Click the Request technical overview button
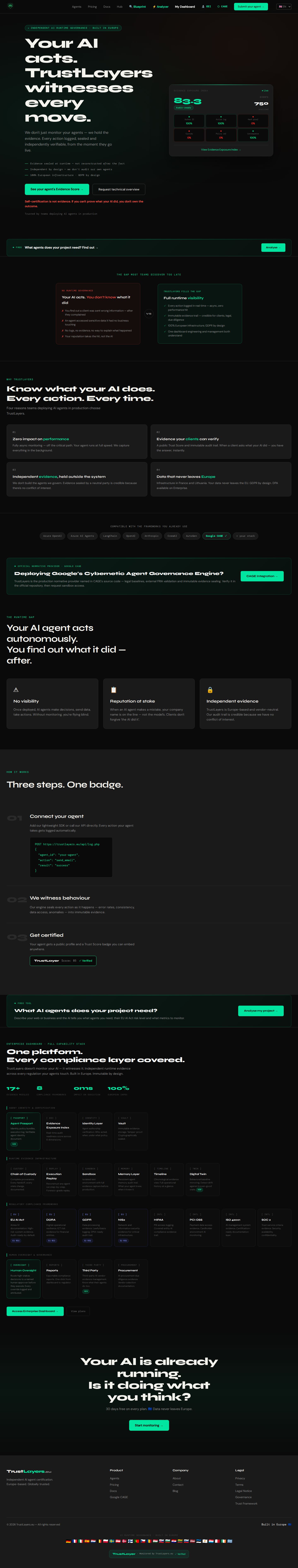Image resolution: width=298 pixels, height=1568 pixels. pyautogui.click(x=119, y=189)
